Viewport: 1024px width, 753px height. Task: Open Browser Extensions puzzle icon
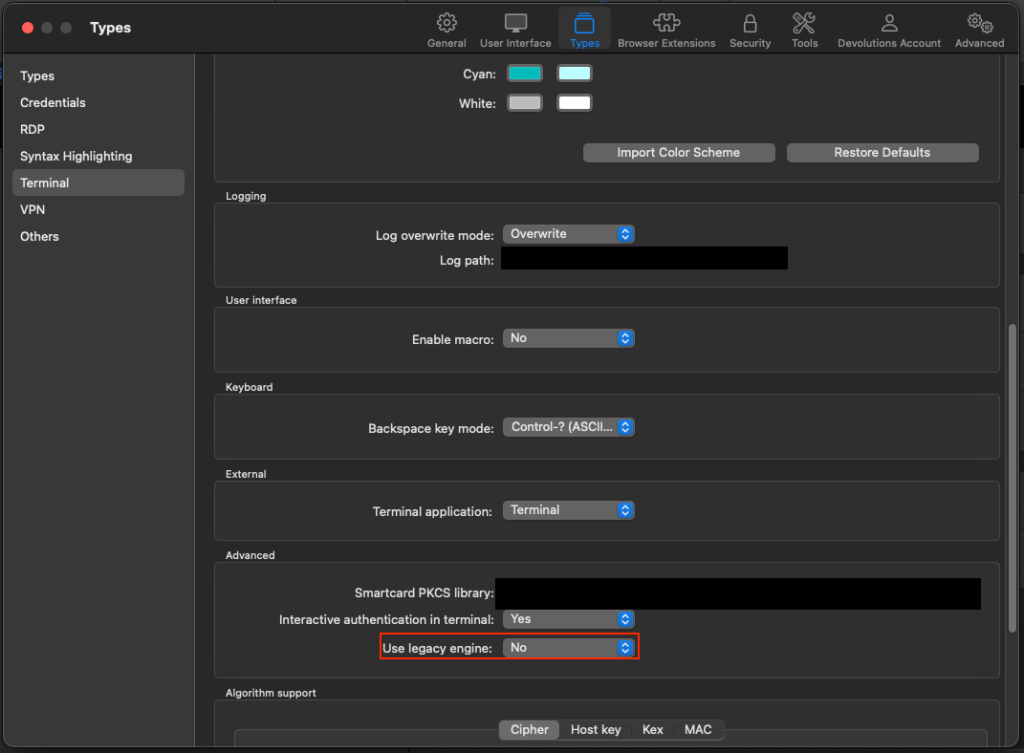pyautogui.click(x=666, y=24)
